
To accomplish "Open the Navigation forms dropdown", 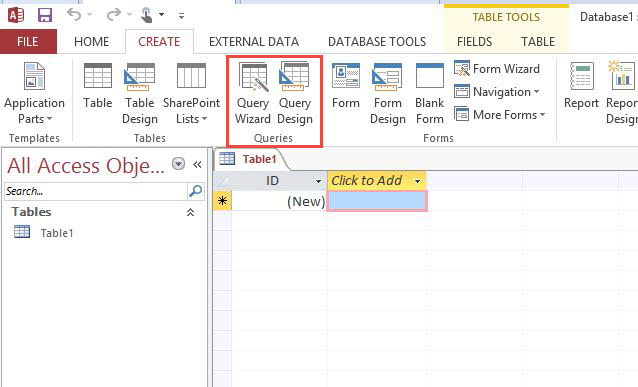I will 496,92.
